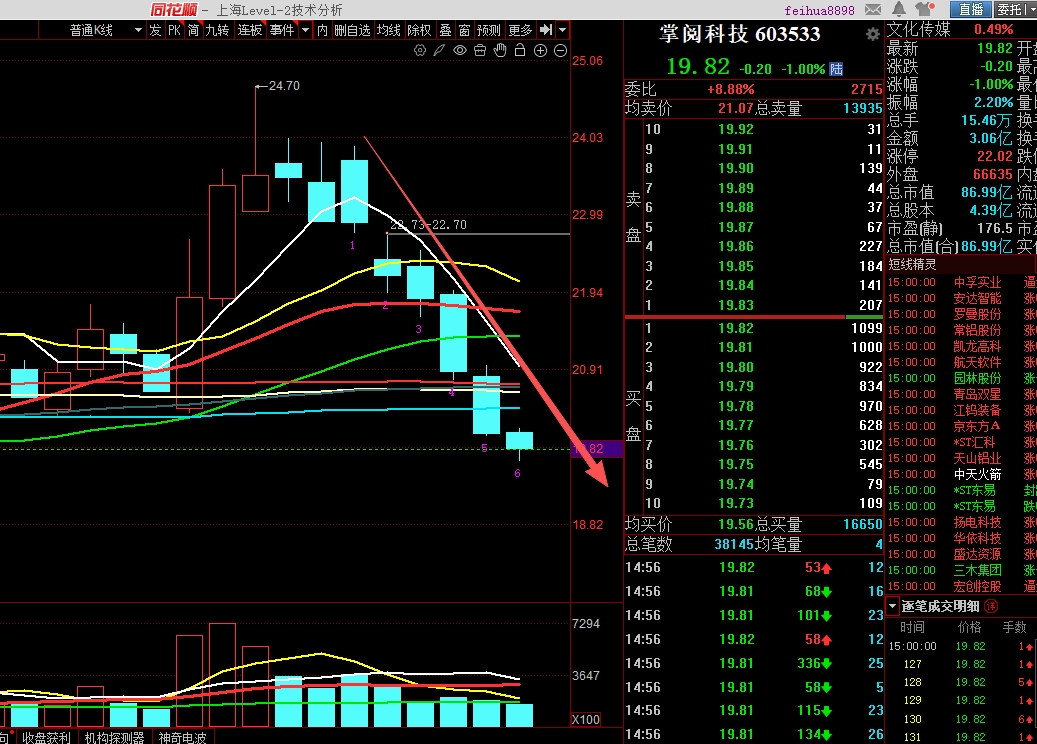
Task: Select the drawing pen tool icon
Action: pos(439,50)
